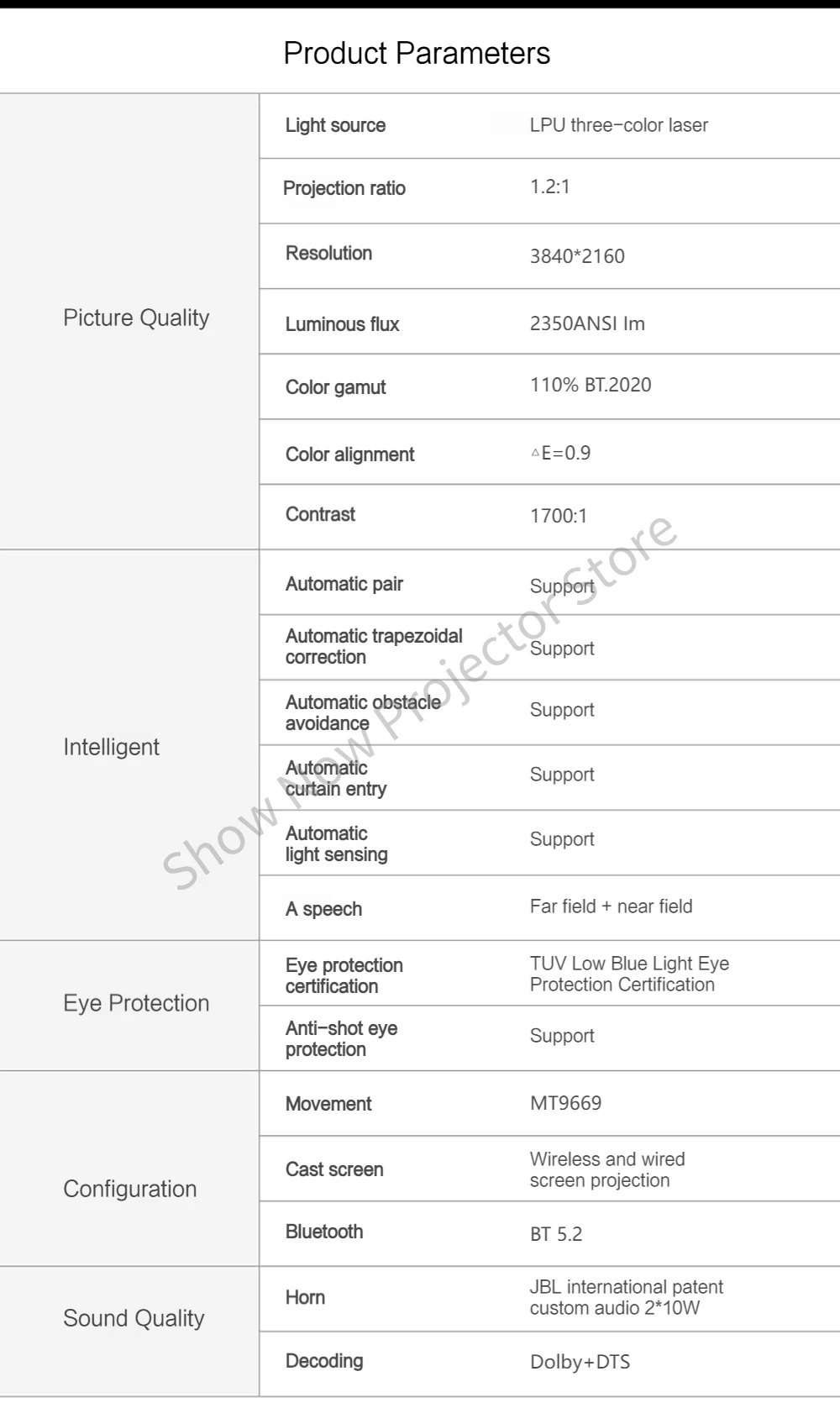Select the Color alignment label
Viewport: 840px width, 1408px height.
click(x=349, y=454)
